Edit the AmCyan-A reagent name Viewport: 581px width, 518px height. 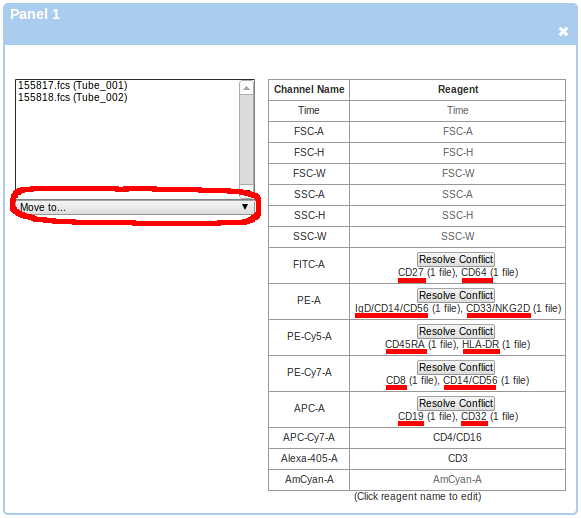457,479
